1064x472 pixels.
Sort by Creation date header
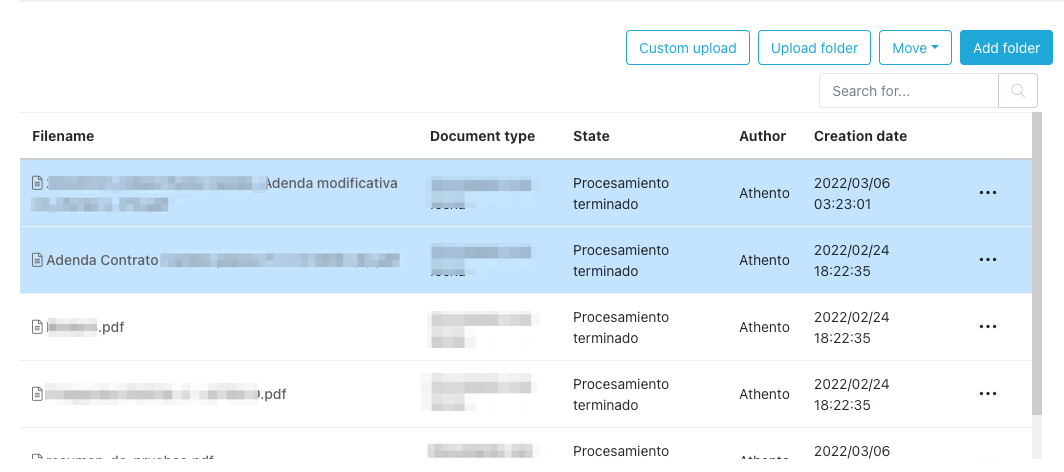point(860,136)
